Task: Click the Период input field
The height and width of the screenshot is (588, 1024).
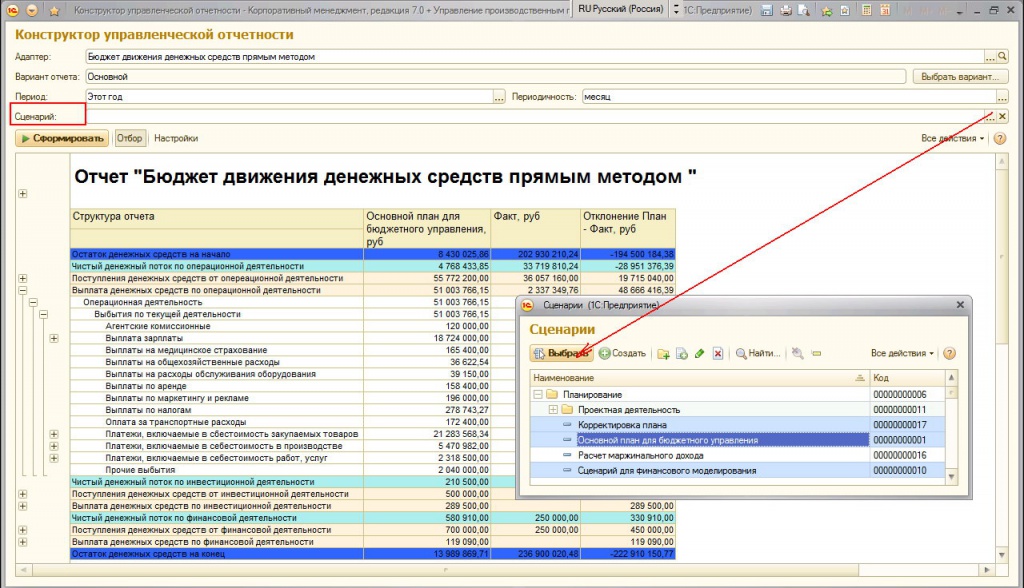Action: (x=289, y=97)
